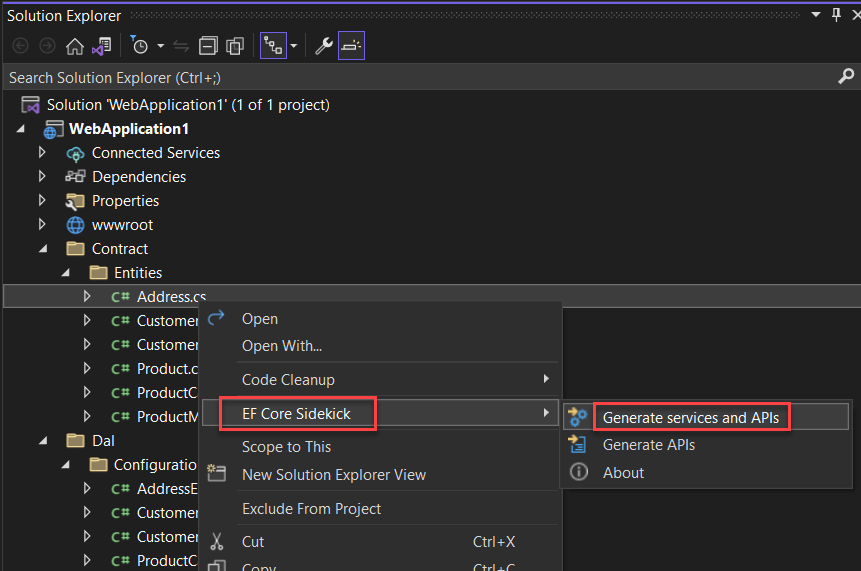Click the Collapse All icon
Screen dimensions: 861x571
pos(208,46)
